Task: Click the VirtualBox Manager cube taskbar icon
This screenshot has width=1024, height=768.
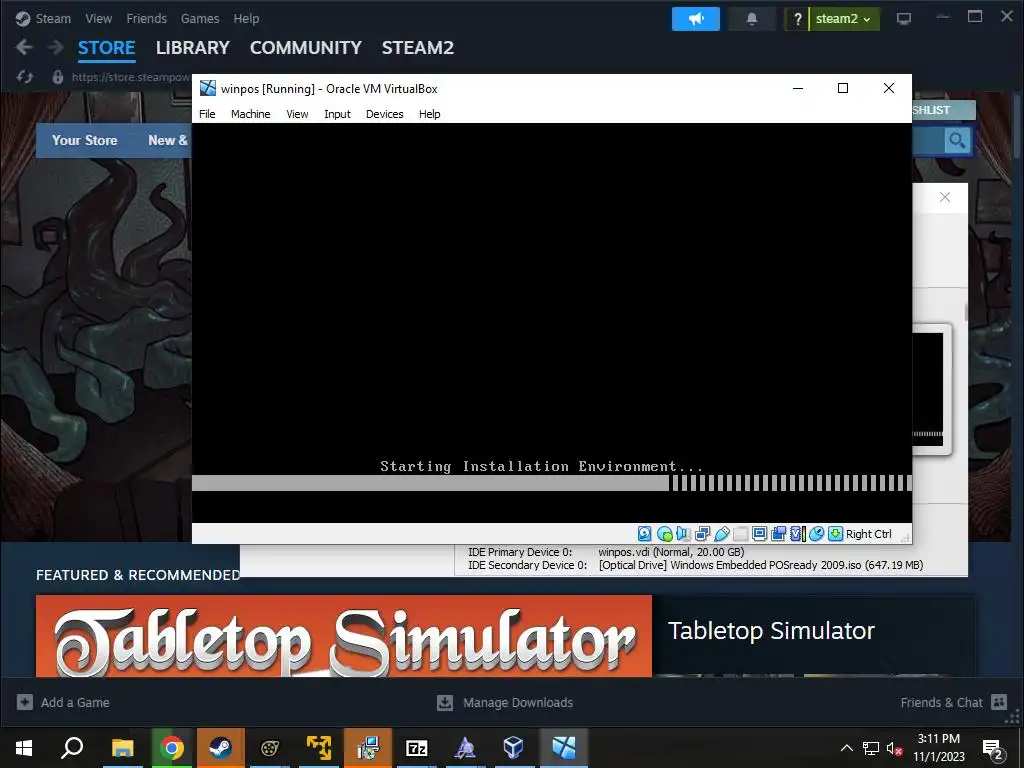Action: 513,748
